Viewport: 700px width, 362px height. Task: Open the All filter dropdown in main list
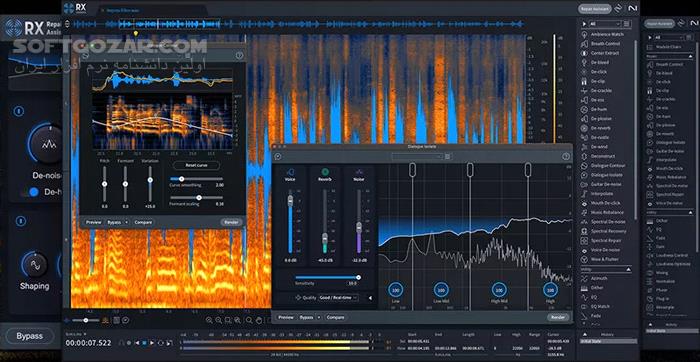point(605,24)
